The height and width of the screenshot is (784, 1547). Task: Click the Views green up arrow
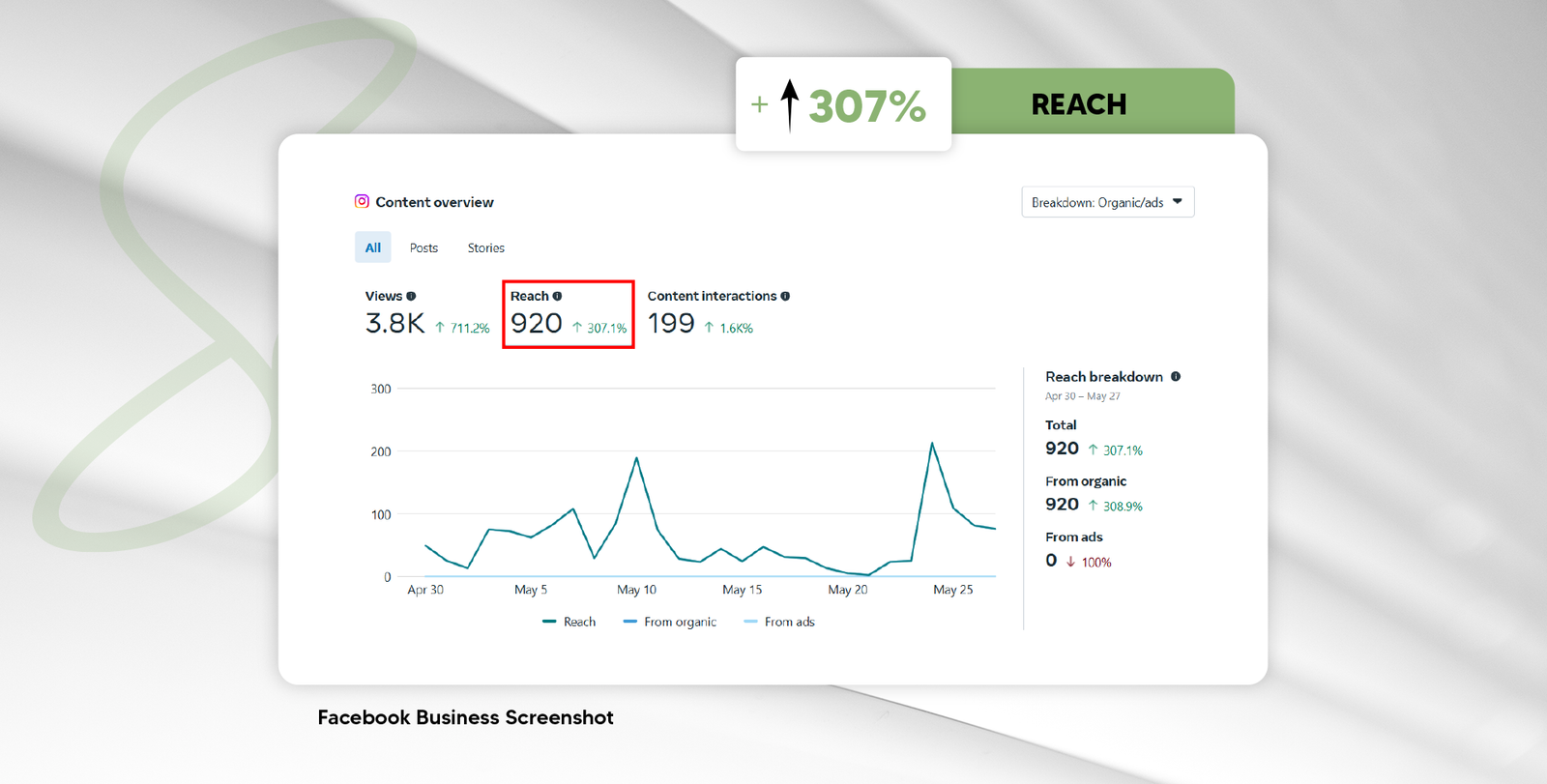[440, 328]
